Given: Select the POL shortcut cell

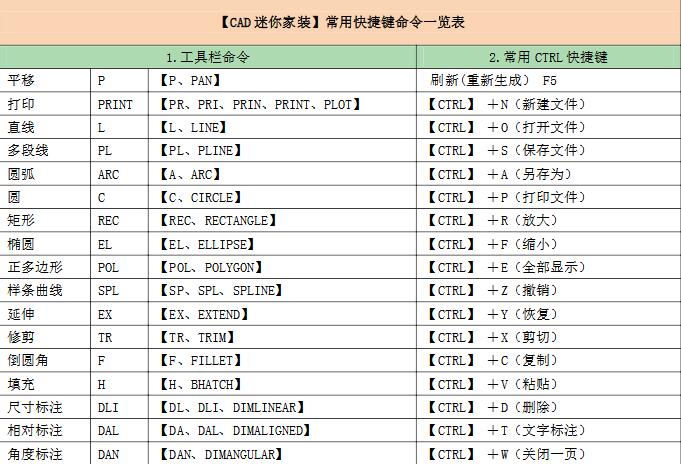Looking at the screenshot, I should pyautogui.click(x=119, y=267).
